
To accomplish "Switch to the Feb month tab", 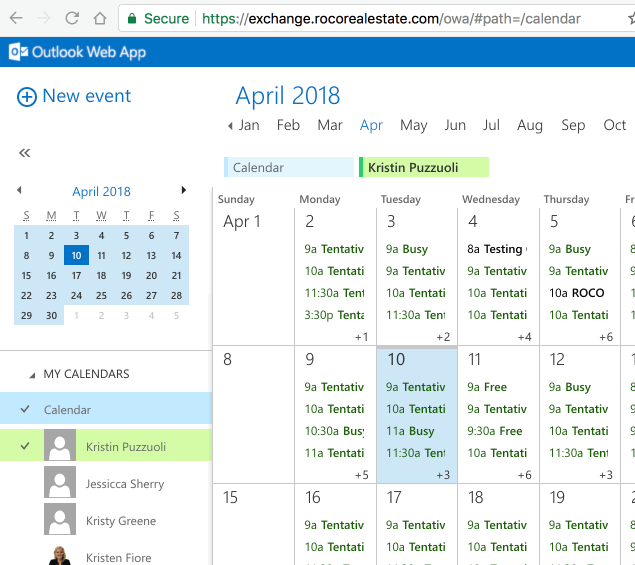I will point(288,125).
